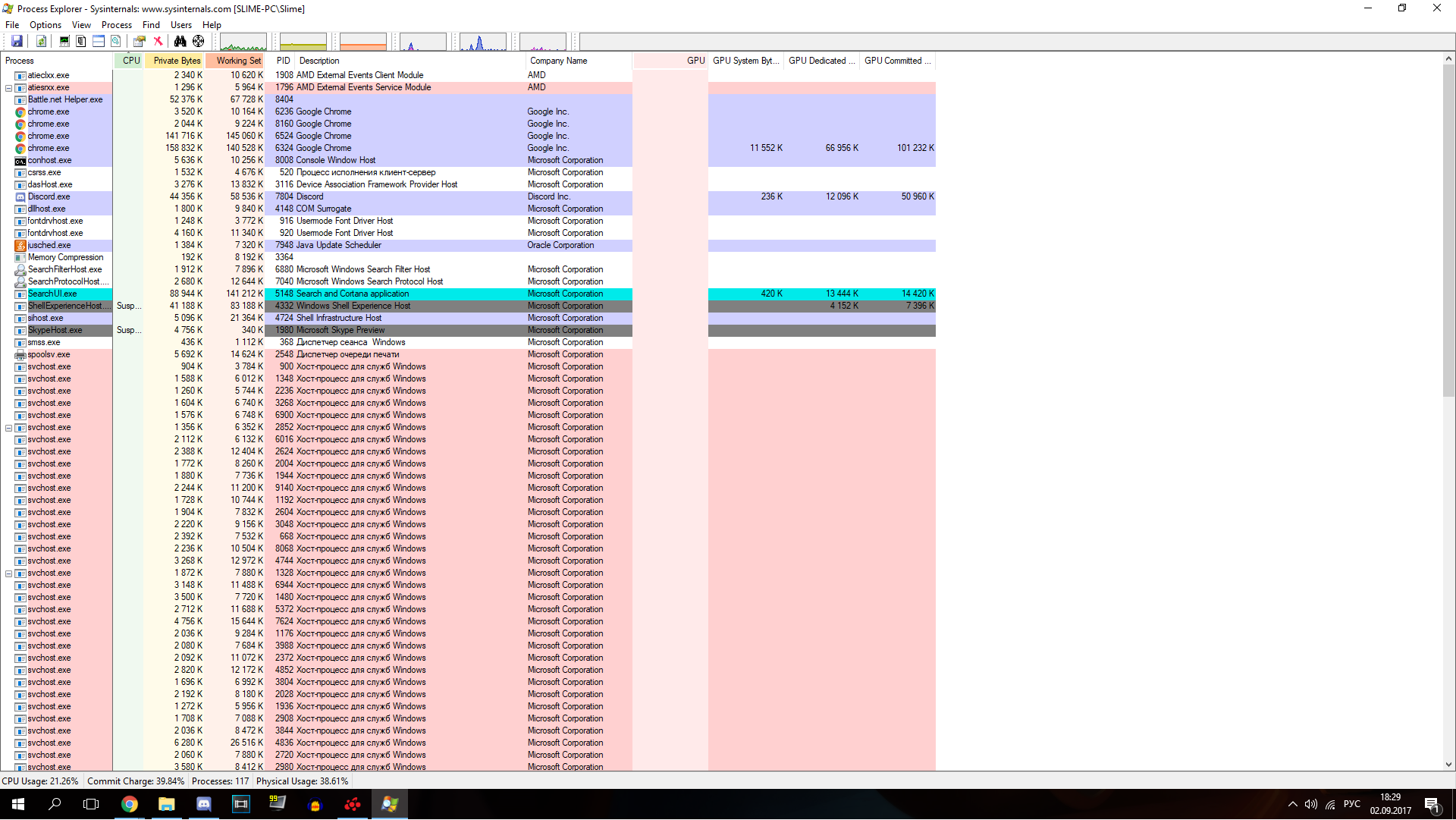Click the SearchFilterHost.exe process icon
This screenshot has height=820, width=1456.
[20, 270]
